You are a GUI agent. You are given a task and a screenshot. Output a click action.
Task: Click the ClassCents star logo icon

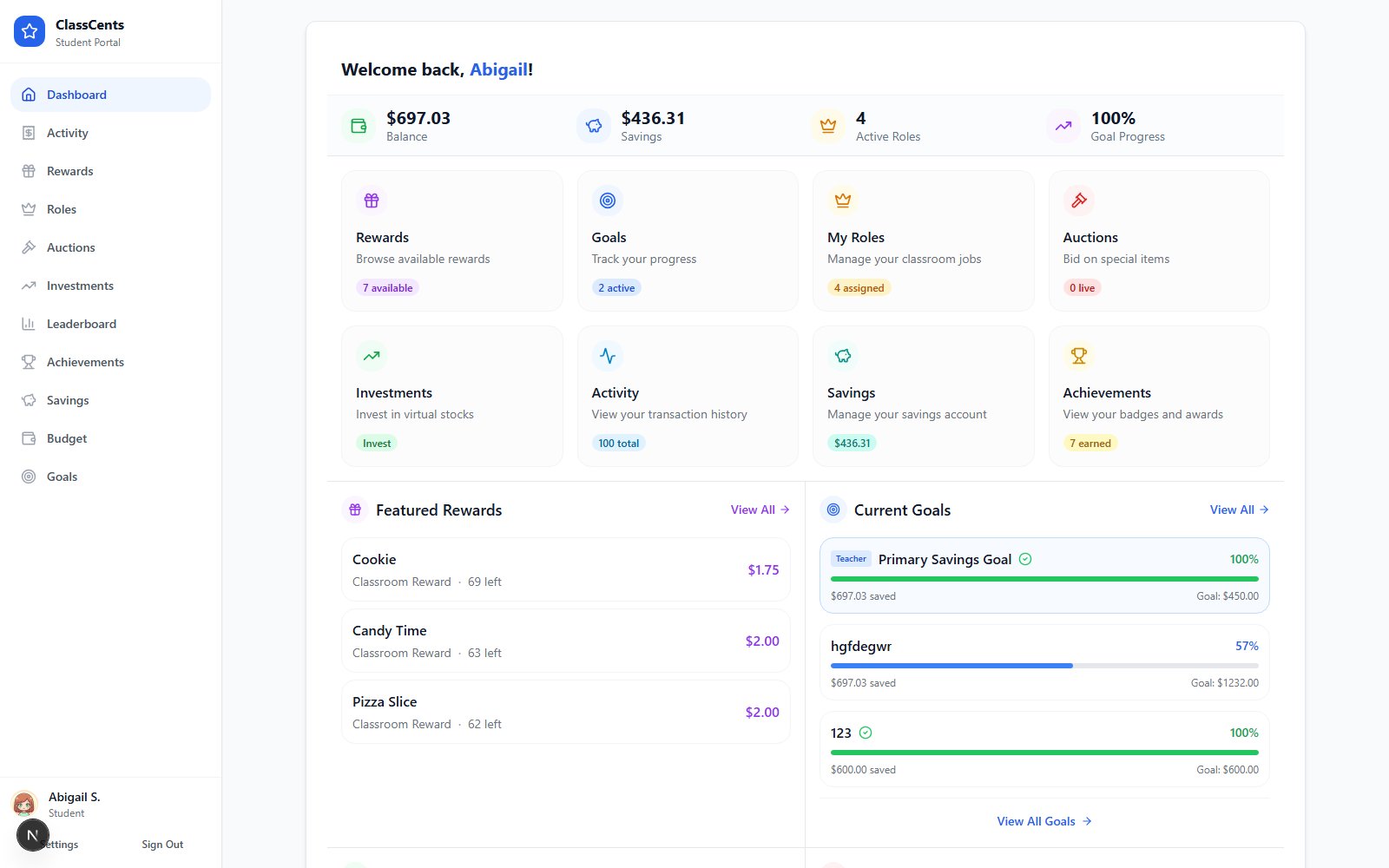tap(30, 31)
